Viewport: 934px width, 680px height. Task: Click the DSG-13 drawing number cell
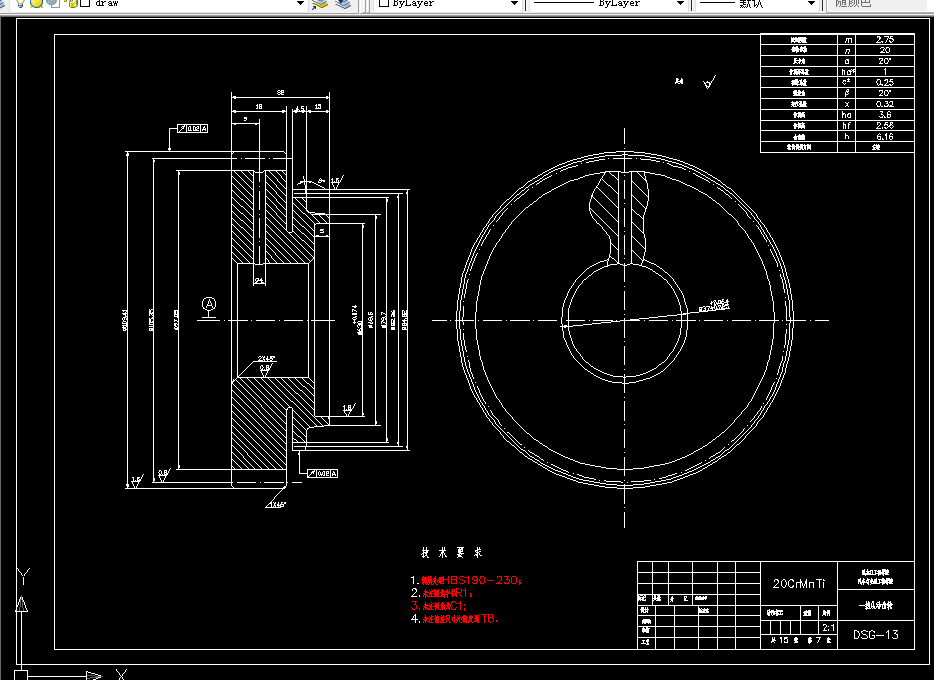pyautogui.click(x=876, y=635)
